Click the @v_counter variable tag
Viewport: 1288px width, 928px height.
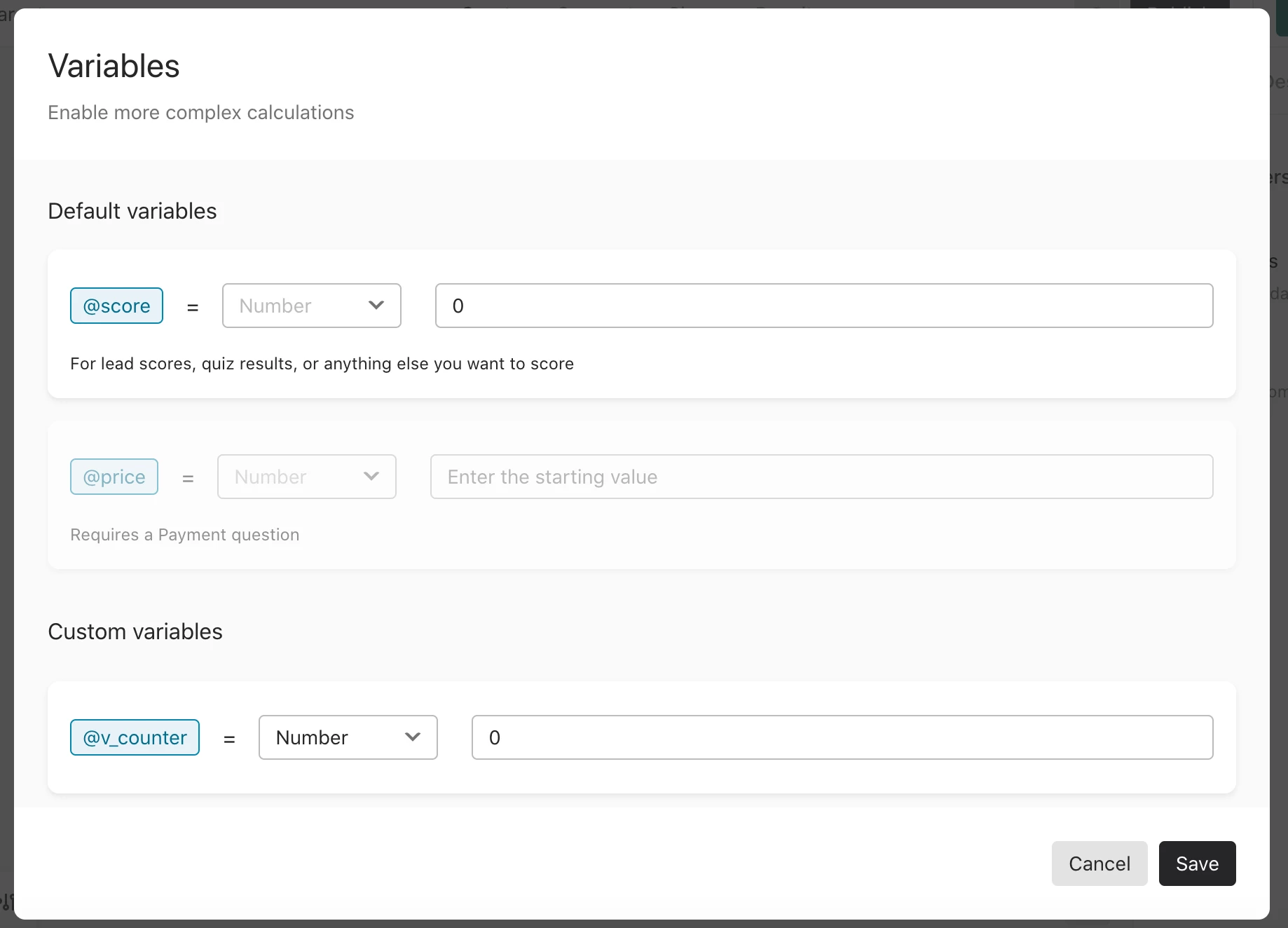[135, 737]
